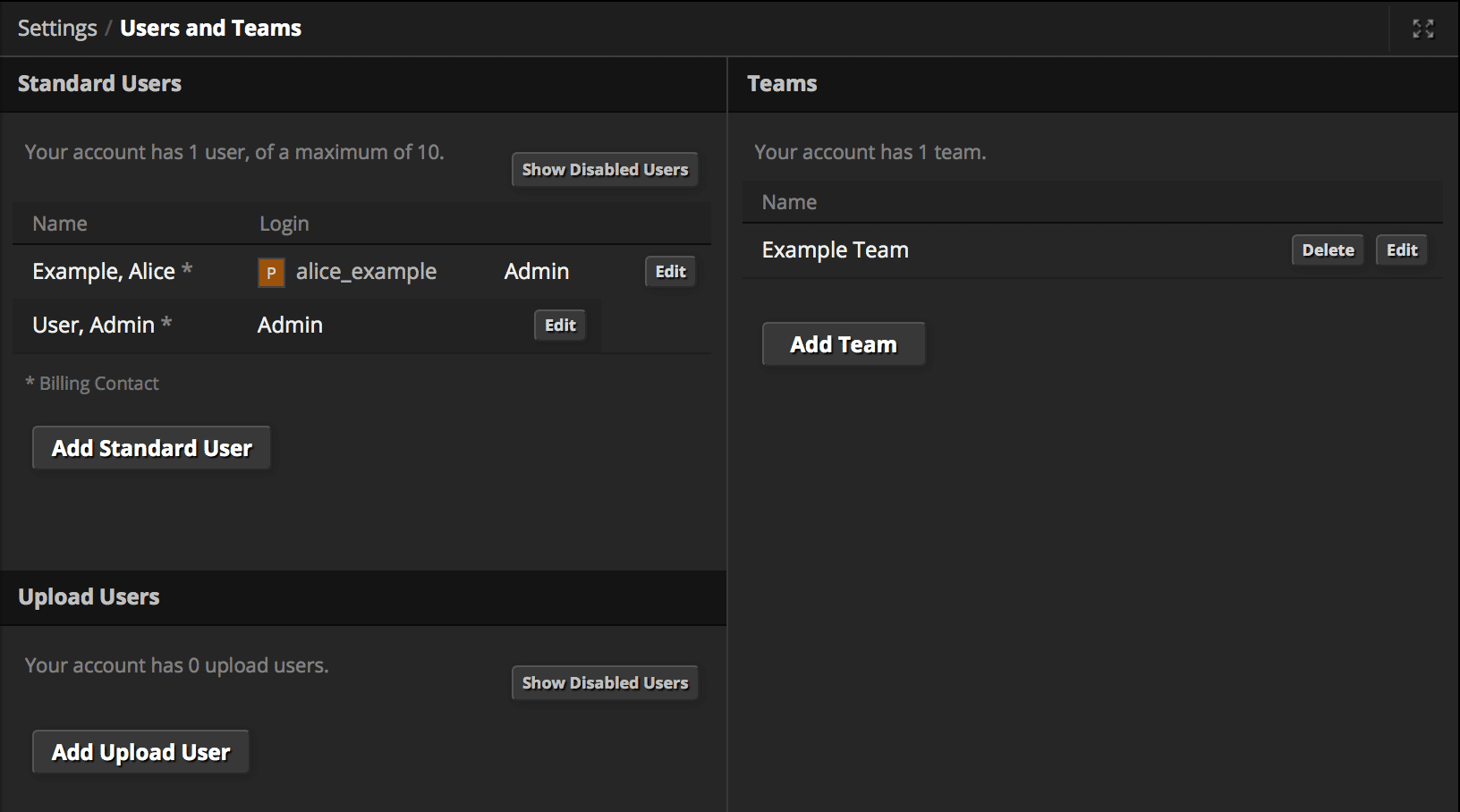
Task: Click the User, Admin name entry
Action: 93,326
